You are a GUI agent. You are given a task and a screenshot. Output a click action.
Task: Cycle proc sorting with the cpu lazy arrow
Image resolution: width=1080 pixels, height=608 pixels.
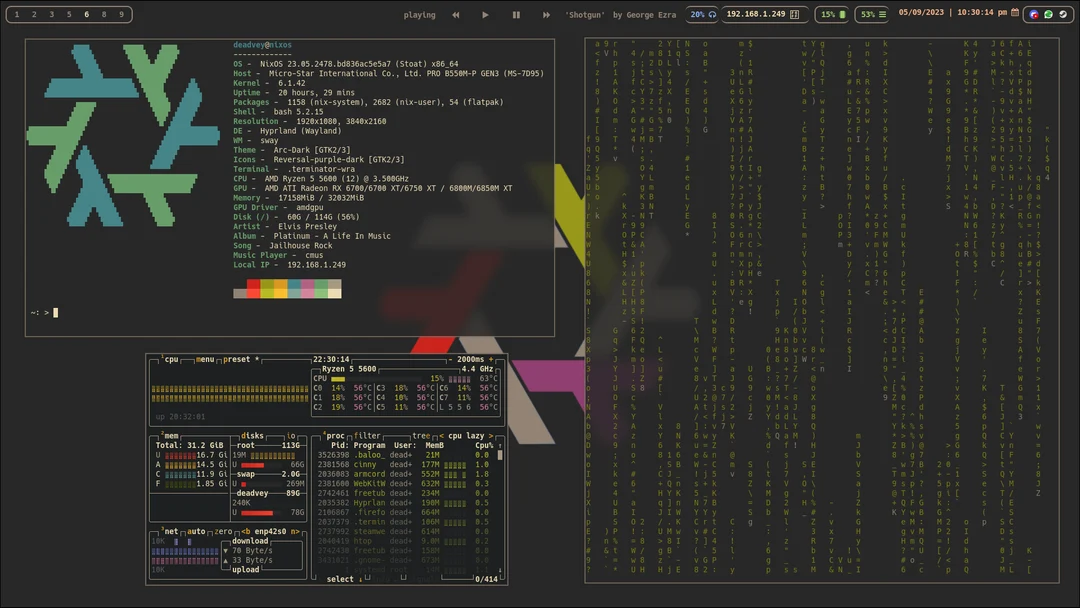(492, 436)
